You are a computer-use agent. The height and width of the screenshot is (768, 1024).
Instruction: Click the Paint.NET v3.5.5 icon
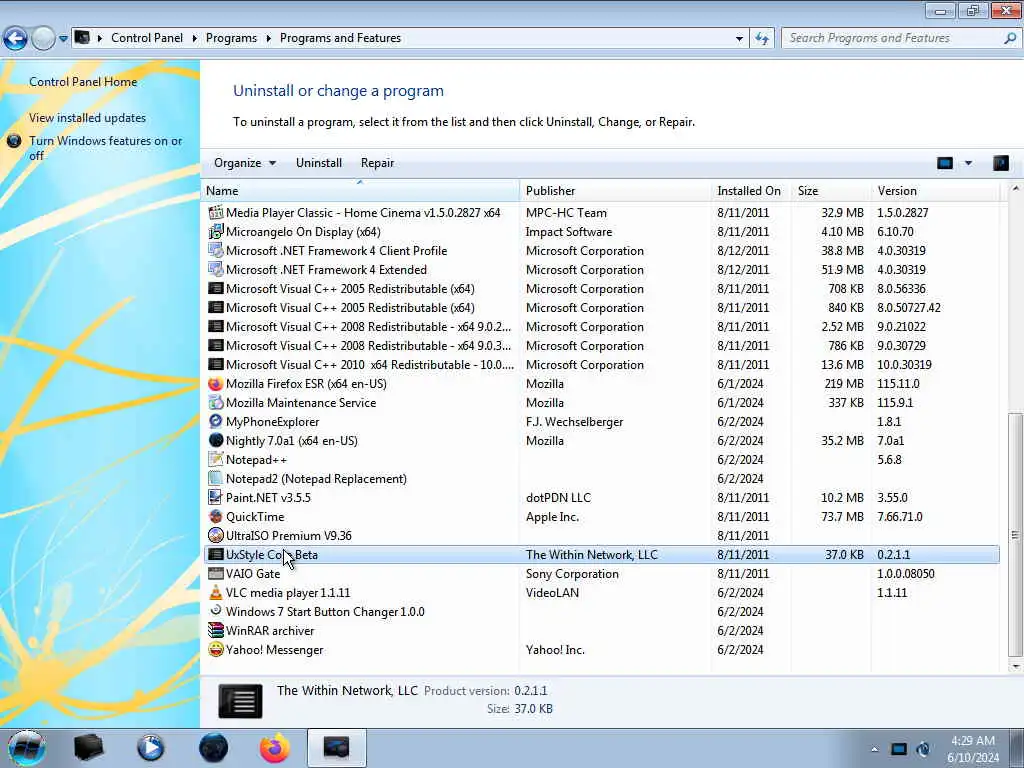216,498
